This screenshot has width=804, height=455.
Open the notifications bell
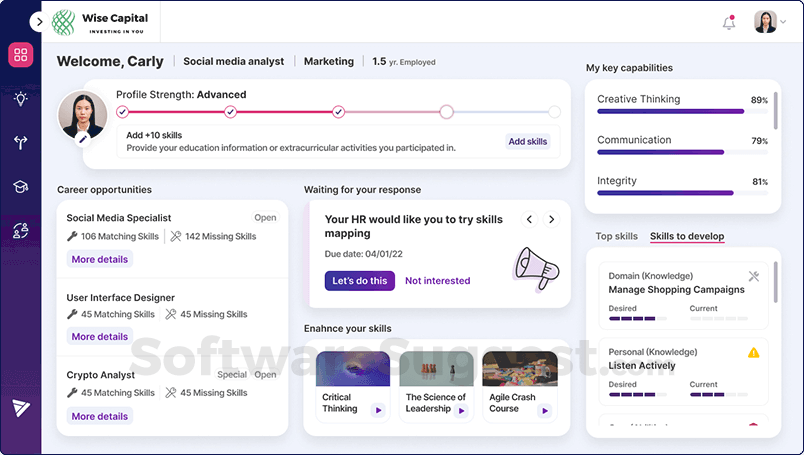coord(729,23)
